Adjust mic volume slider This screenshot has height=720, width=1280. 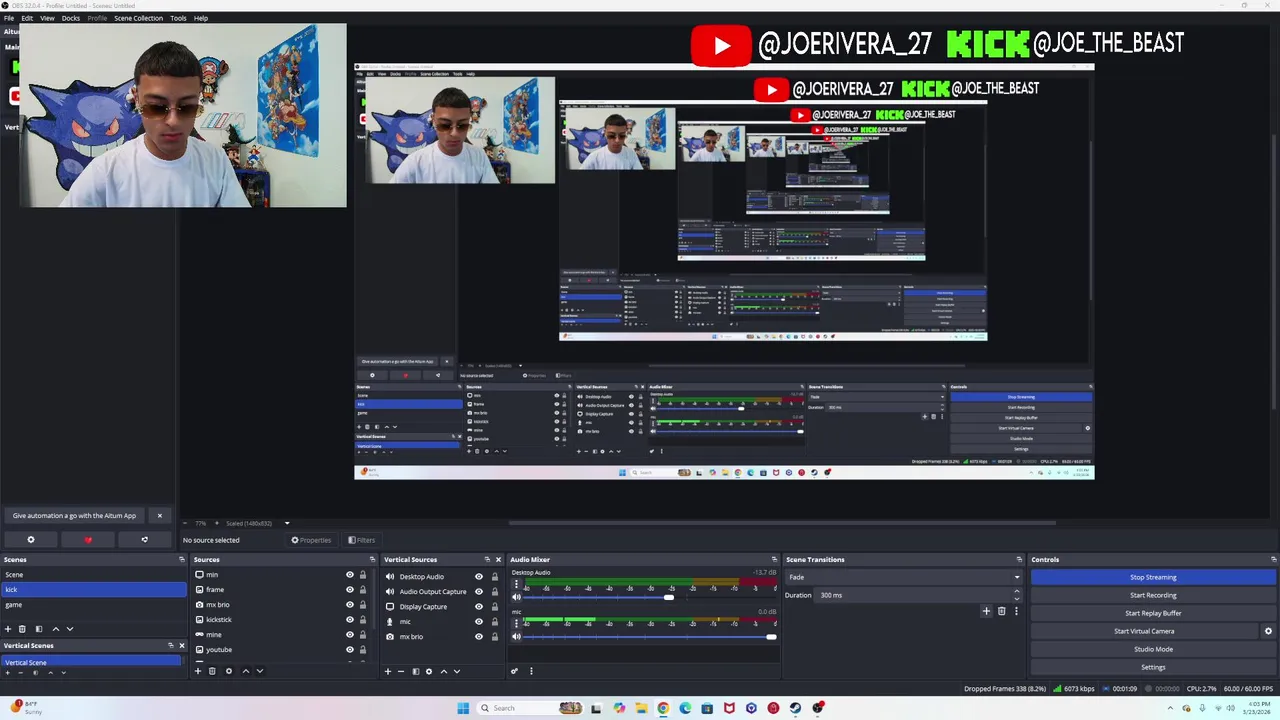771,636
